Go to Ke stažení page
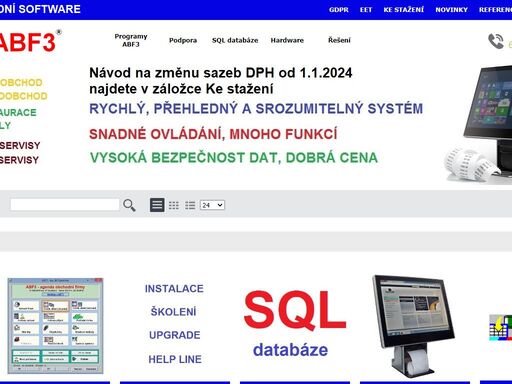 point(404,10)
